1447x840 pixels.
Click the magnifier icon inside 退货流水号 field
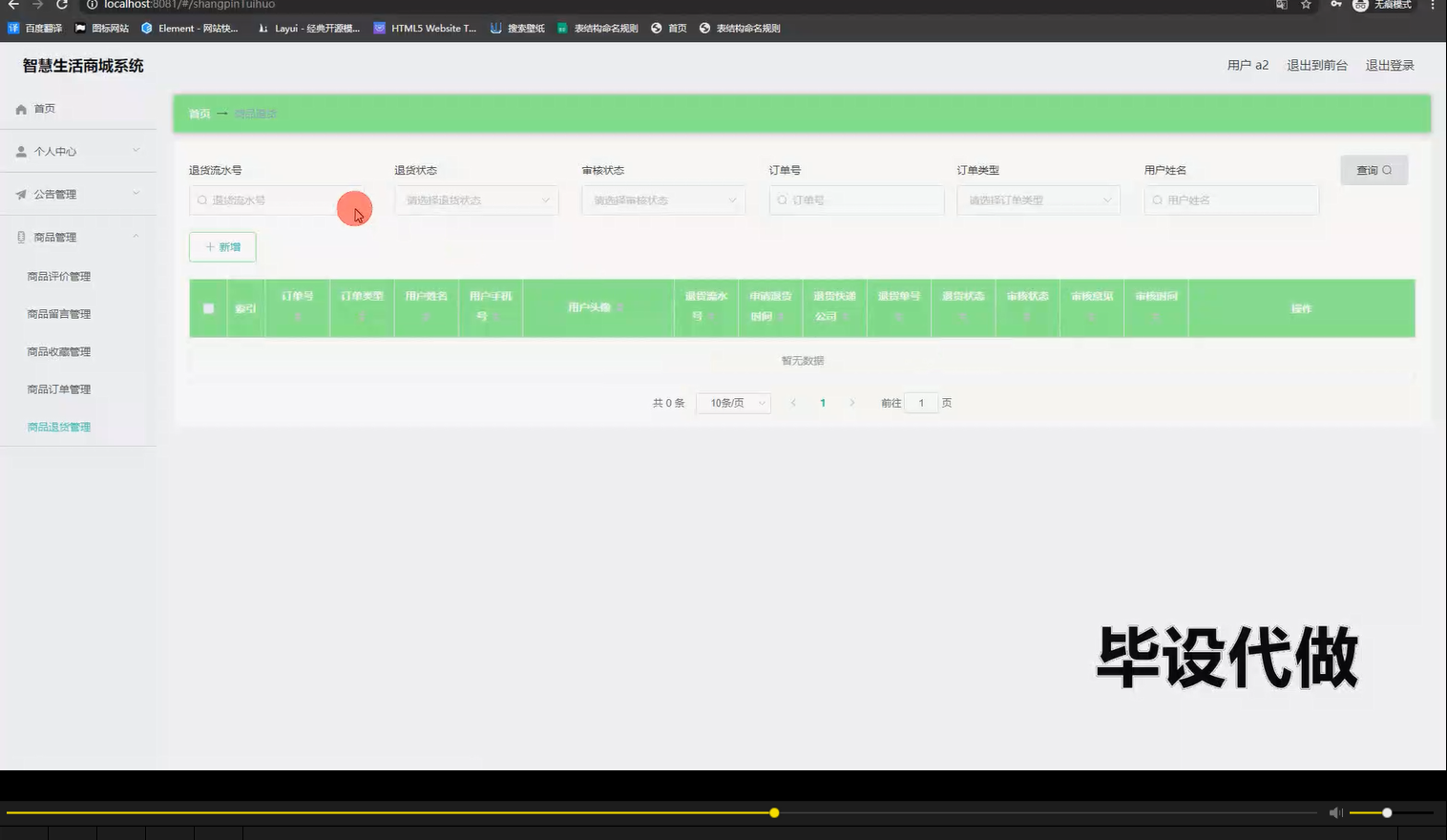pyautogui.click(x=201, y=199)
